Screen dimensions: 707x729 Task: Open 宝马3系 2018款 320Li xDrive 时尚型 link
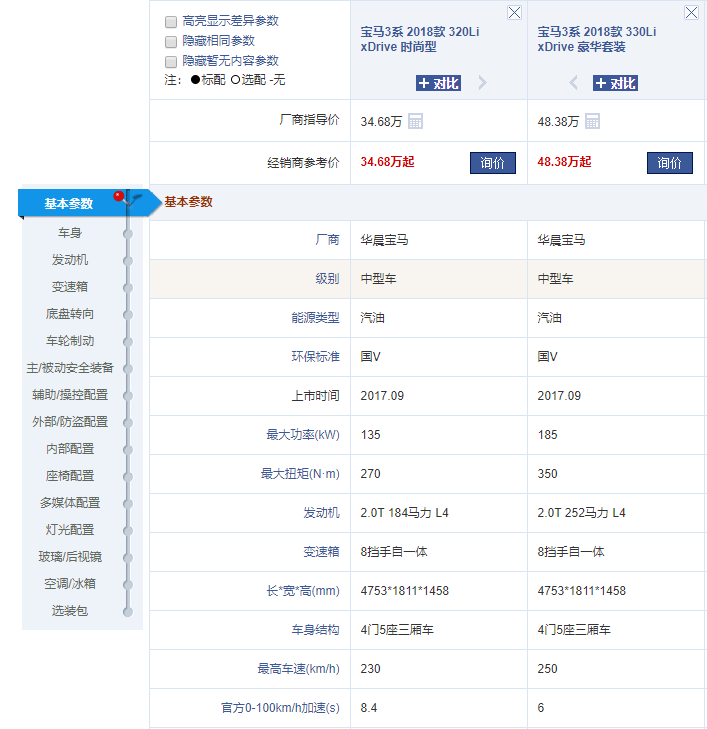pyautogui.click(x=420, y=39)
